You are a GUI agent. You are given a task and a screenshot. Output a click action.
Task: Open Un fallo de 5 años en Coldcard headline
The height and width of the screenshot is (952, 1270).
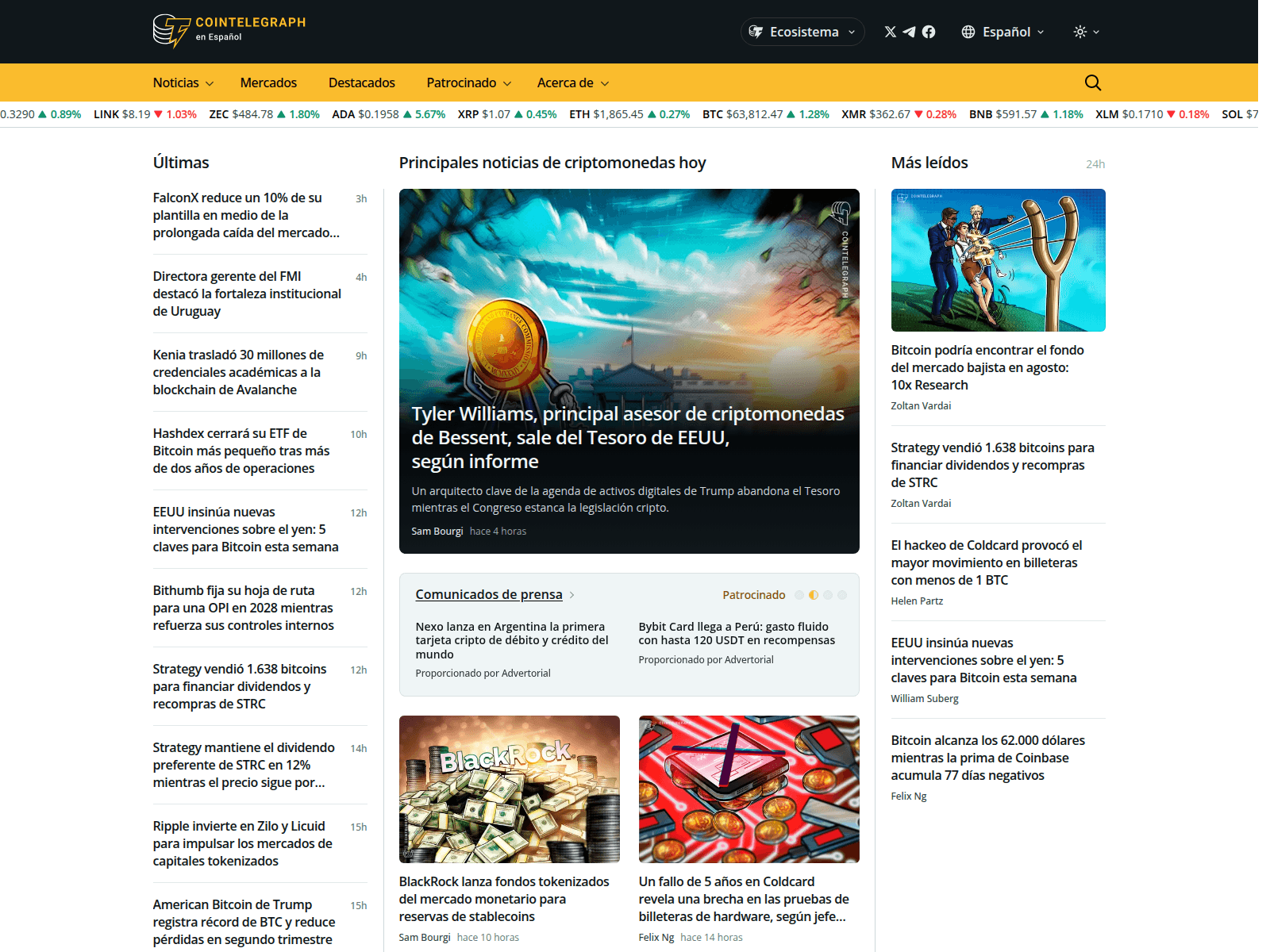coord(744,899)
